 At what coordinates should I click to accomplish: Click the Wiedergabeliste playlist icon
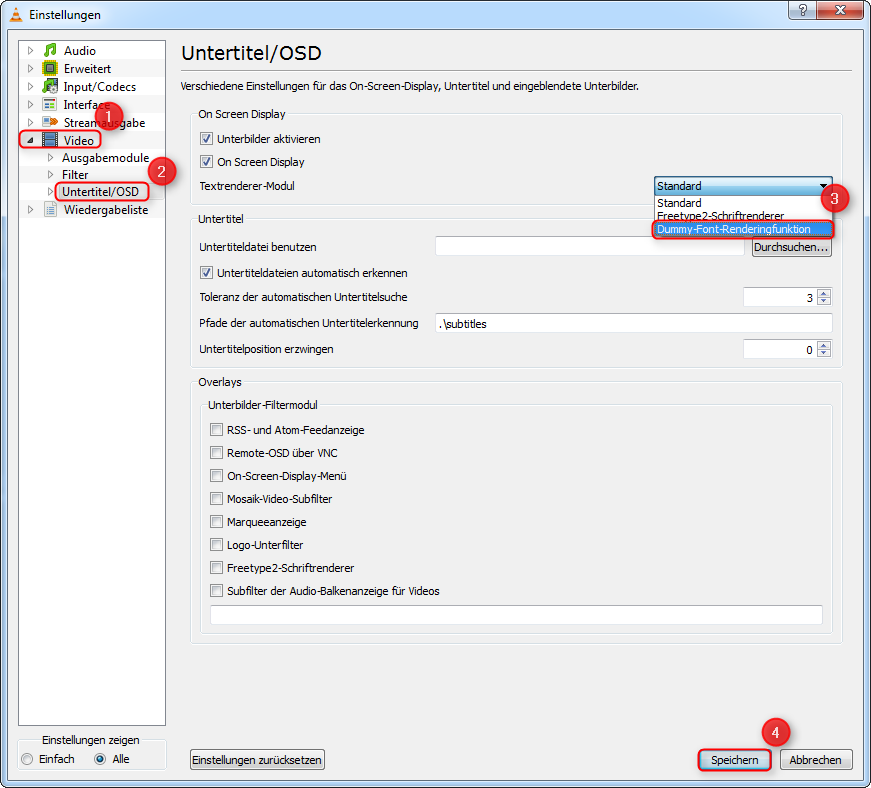coord(49,210)
